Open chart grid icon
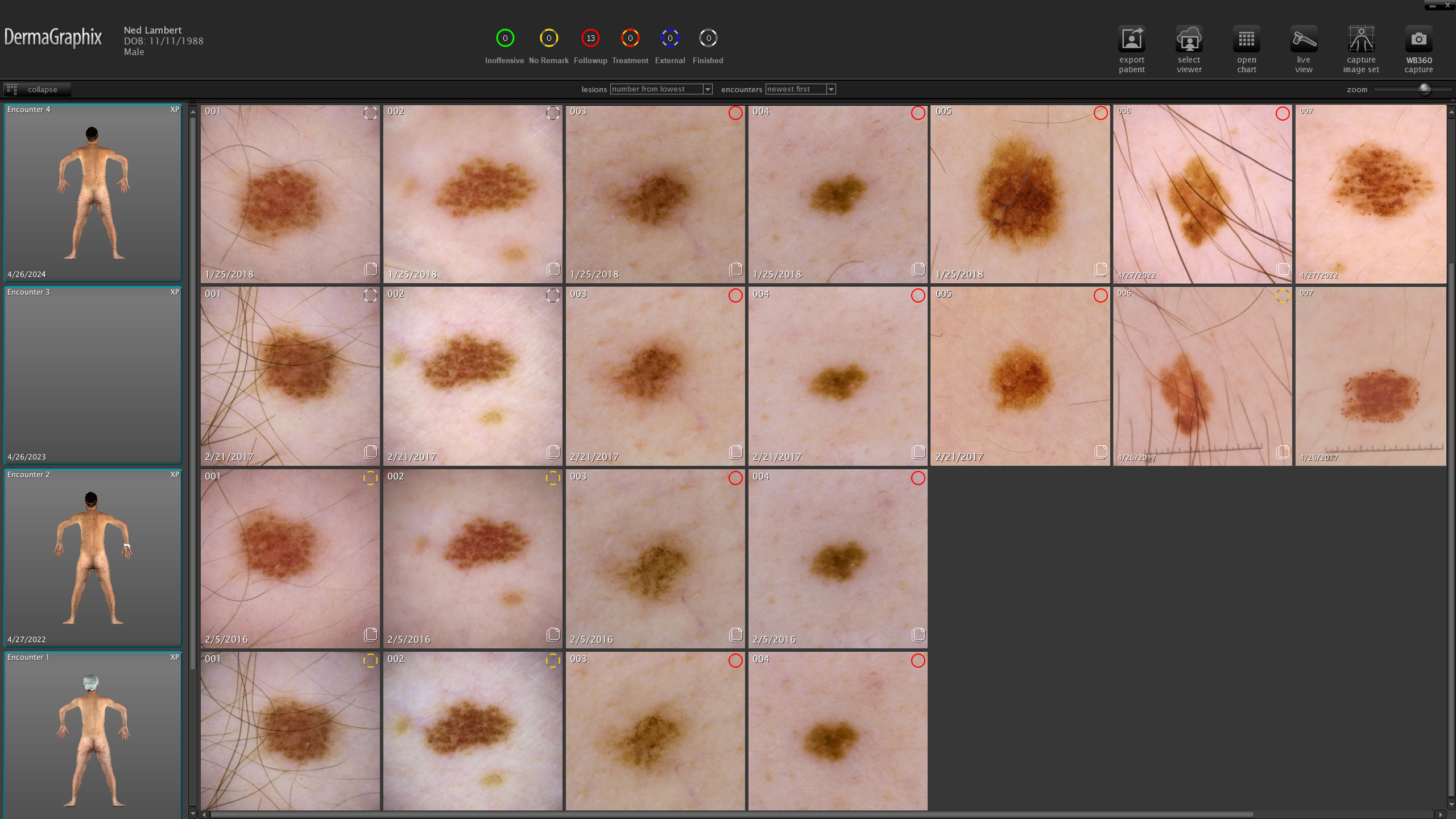This screenshot has width=1456, height=819. (1246, 39)
